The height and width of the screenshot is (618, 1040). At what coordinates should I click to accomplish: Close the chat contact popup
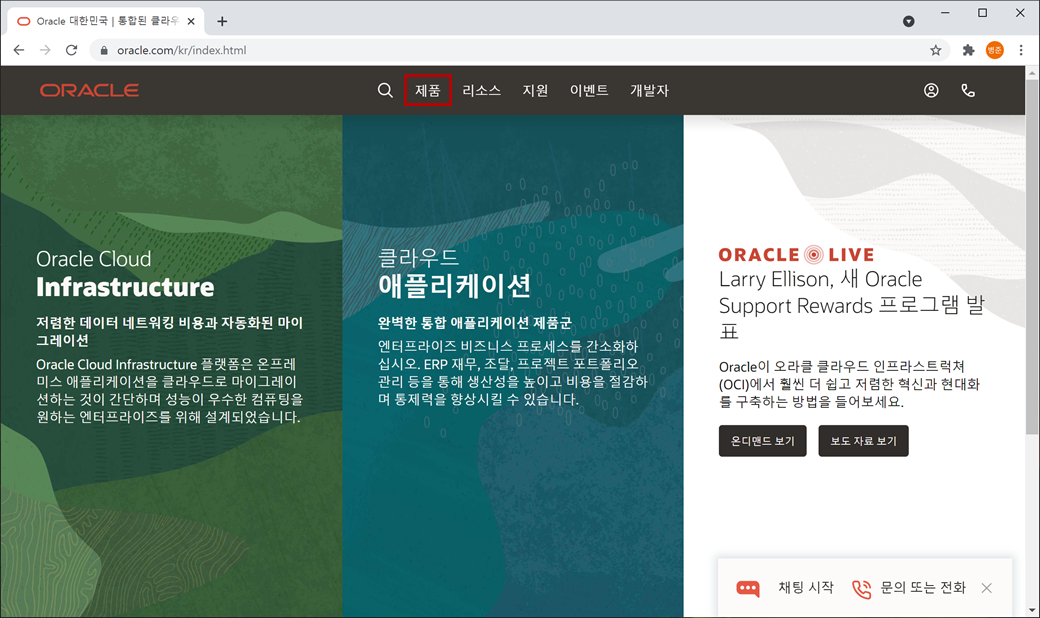(987, 588)
